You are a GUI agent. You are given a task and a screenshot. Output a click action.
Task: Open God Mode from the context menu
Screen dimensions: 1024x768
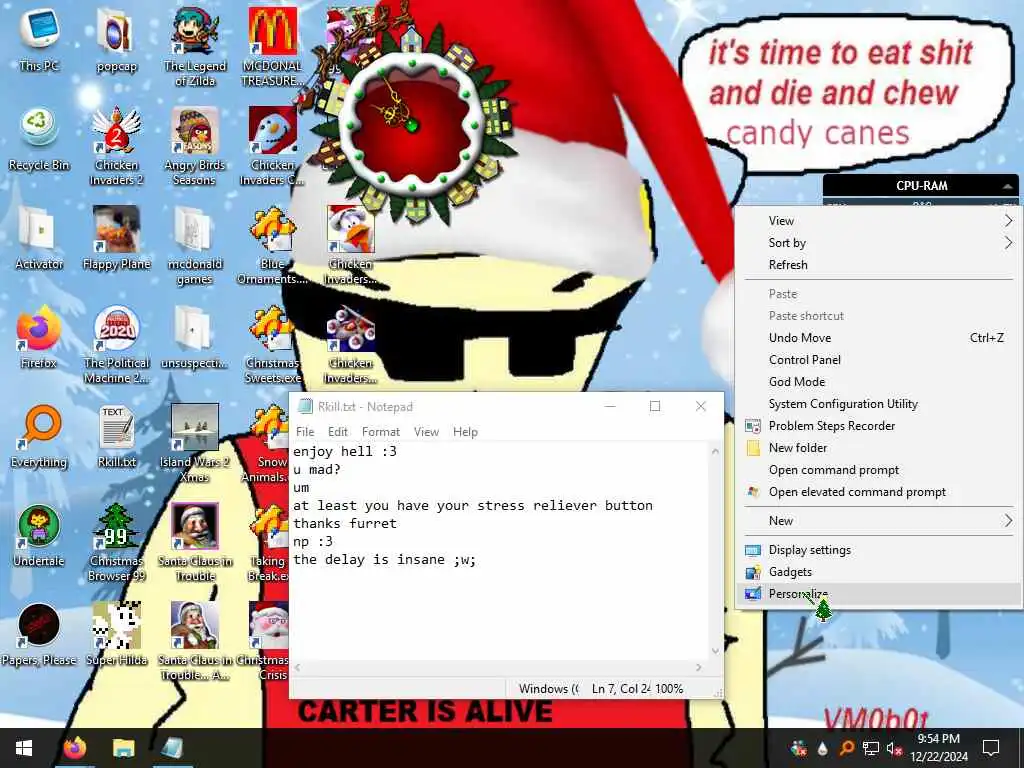[878, 382]
